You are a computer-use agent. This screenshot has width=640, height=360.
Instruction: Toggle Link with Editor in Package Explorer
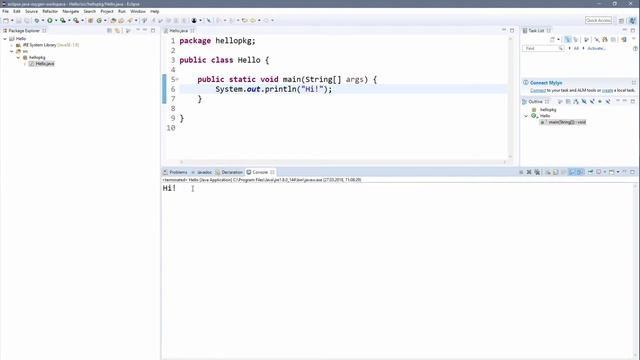[118, 31]
